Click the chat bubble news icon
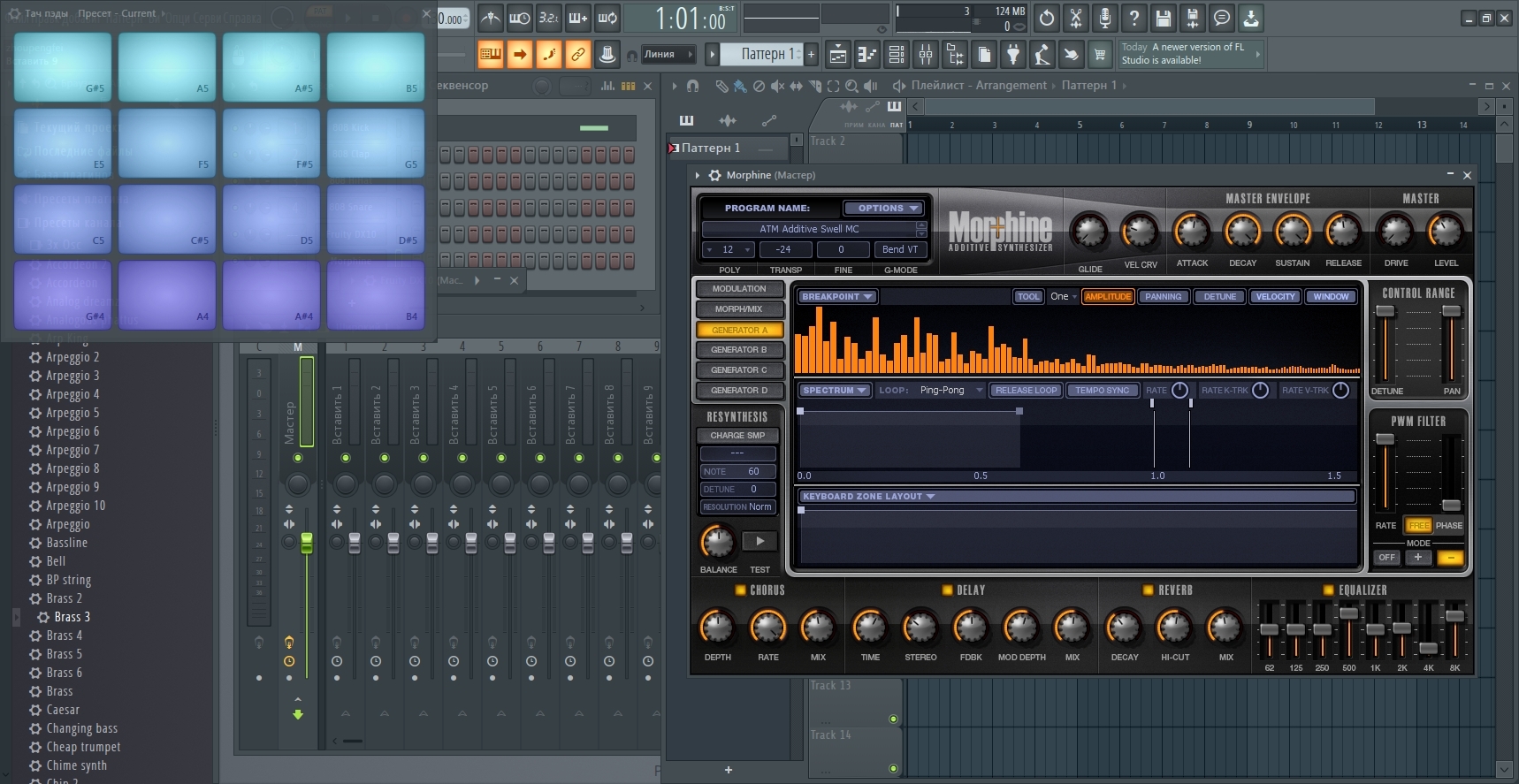 tap(1222, 18)
